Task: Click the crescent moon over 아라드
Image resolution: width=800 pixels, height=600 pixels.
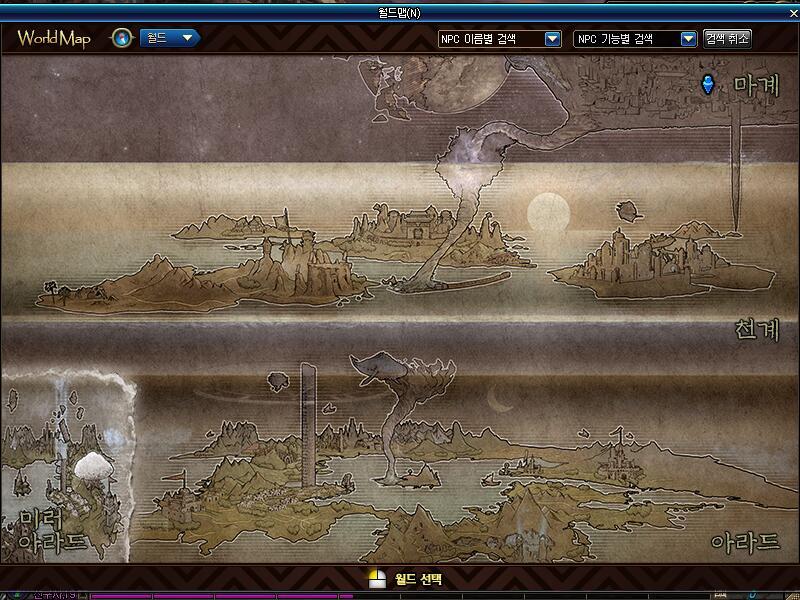Action: pos(498,399)
